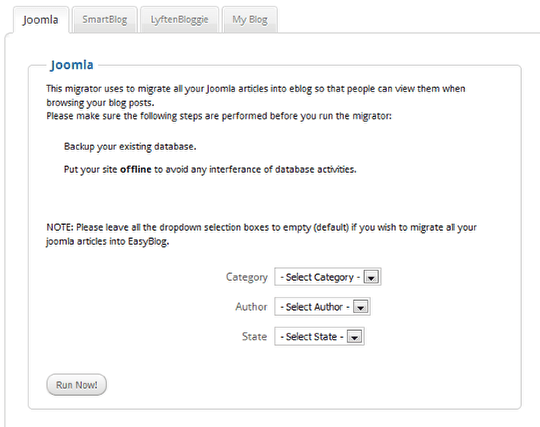
Task: Activate the Joomla tab
Action: [41, 20]
